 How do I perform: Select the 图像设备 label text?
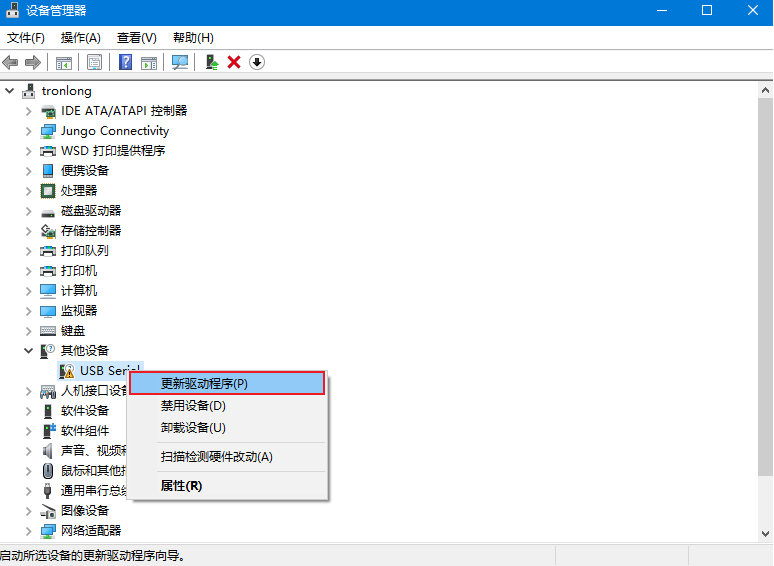pyautogui.click(x=84, y=511)
